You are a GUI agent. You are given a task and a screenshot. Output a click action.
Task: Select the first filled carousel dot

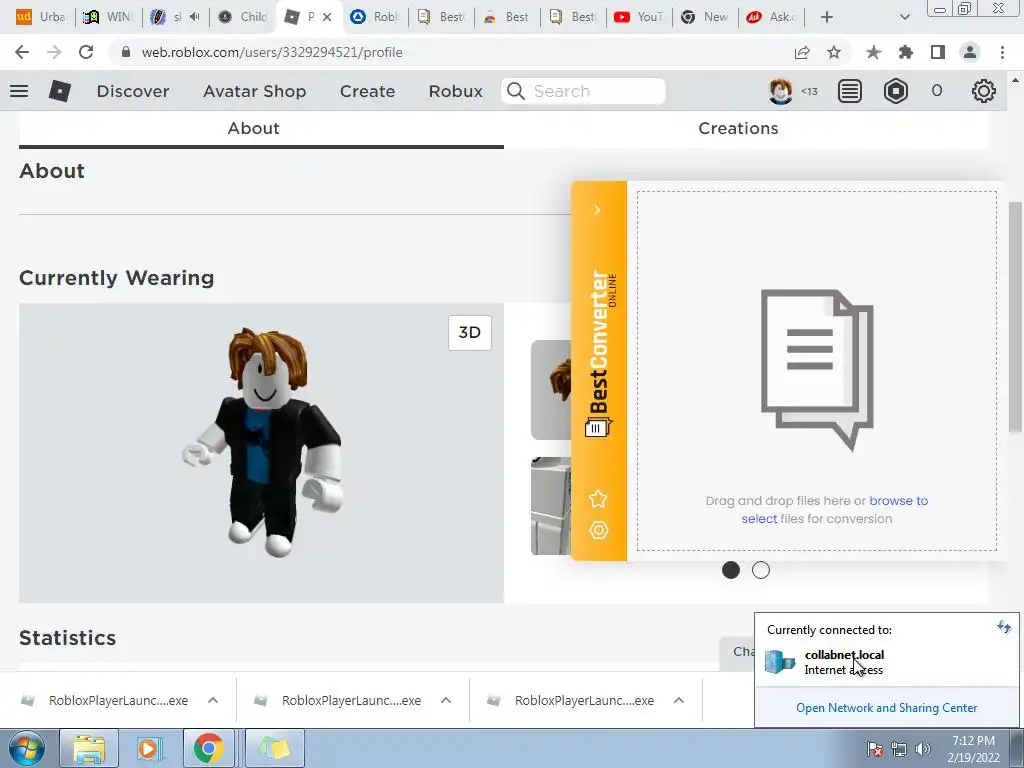click(731, 570)
